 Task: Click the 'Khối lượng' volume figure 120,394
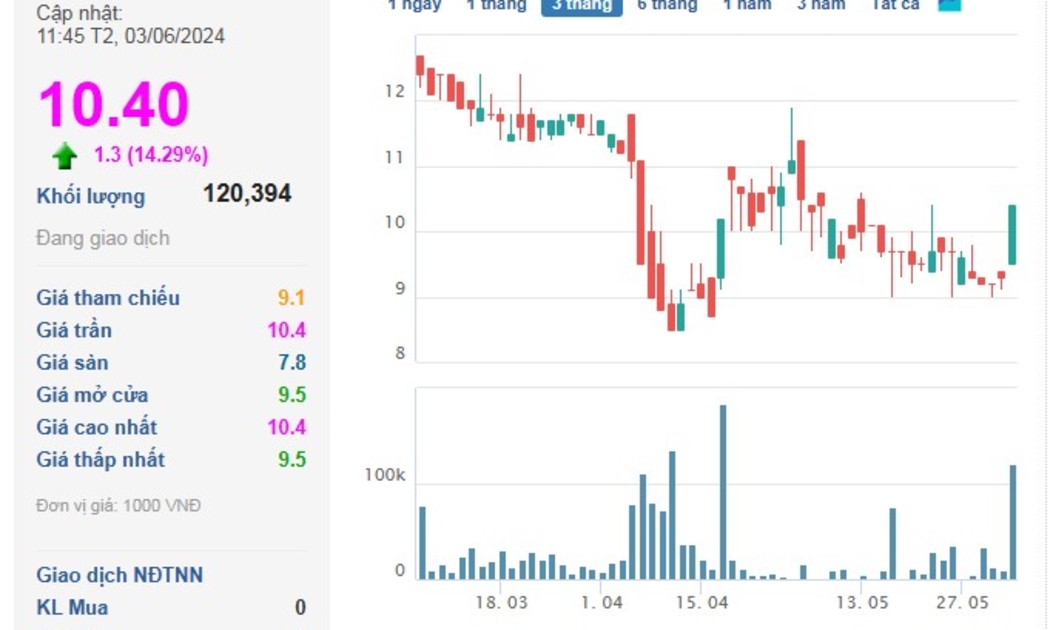coord(247,193)
